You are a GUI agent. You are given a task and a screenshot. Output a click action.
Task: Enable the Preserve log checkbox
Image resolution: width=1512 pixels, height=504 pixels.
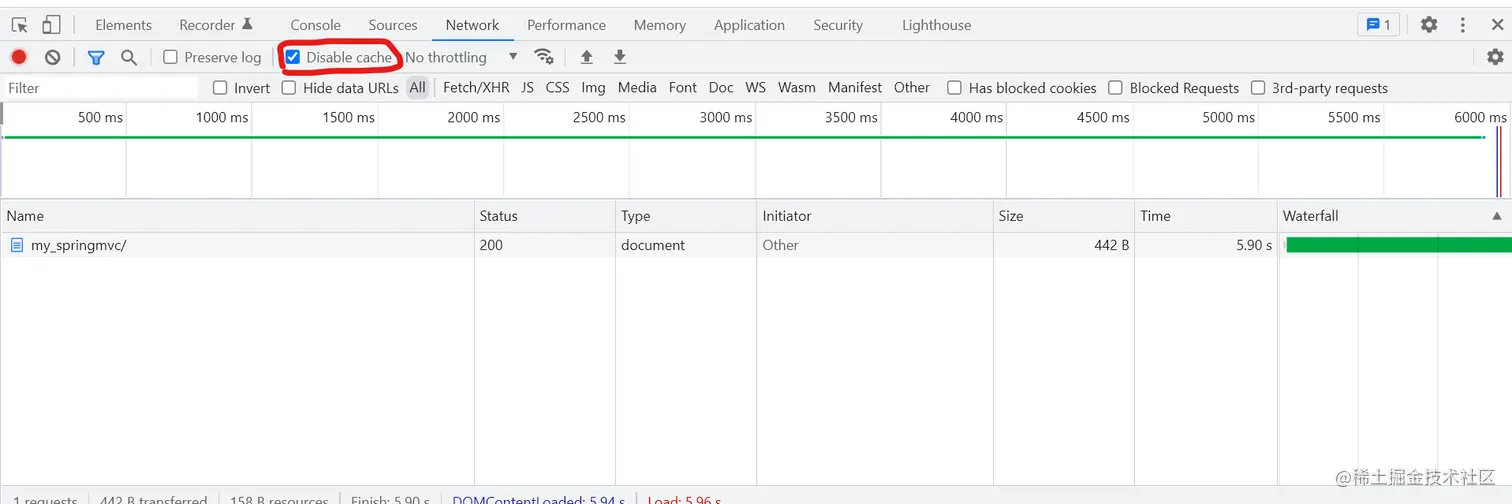point(170,57)
